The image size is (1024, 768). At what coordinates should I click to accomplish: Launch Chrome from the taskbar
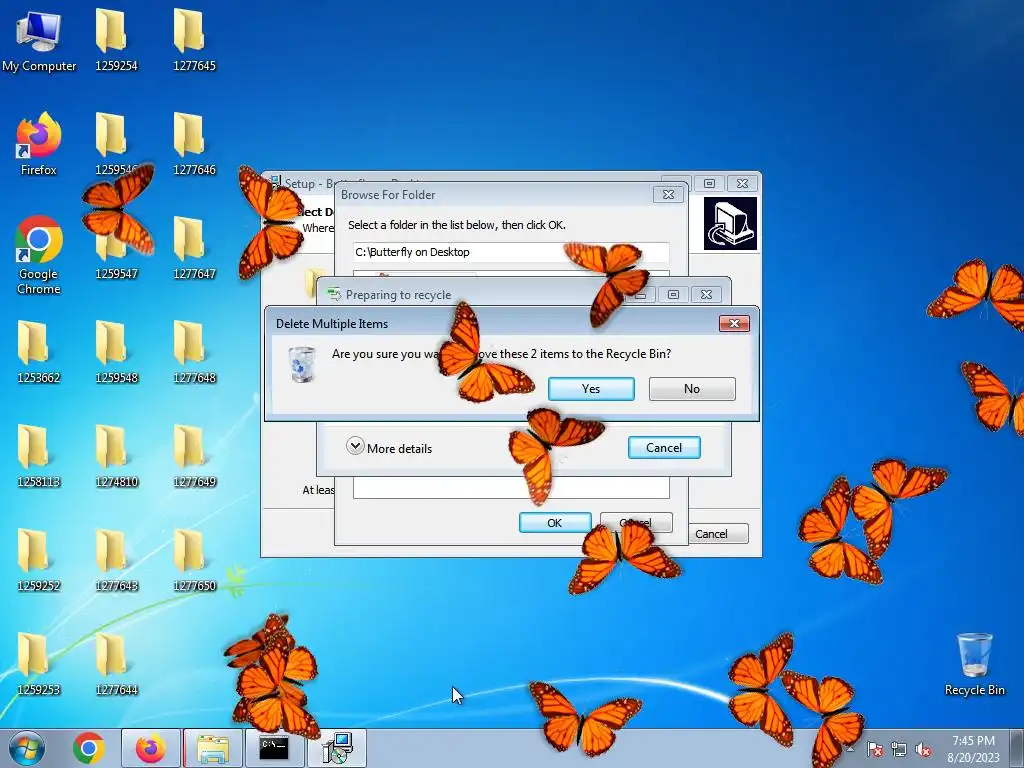pyautogui.click(x=89, y=748)
